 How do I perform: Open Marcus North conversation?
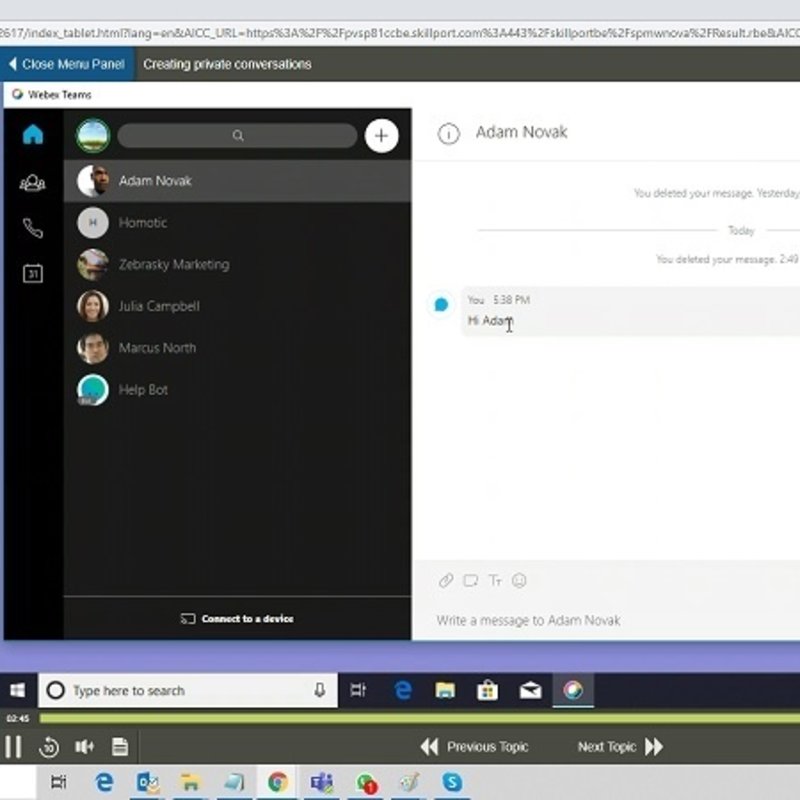237,348
